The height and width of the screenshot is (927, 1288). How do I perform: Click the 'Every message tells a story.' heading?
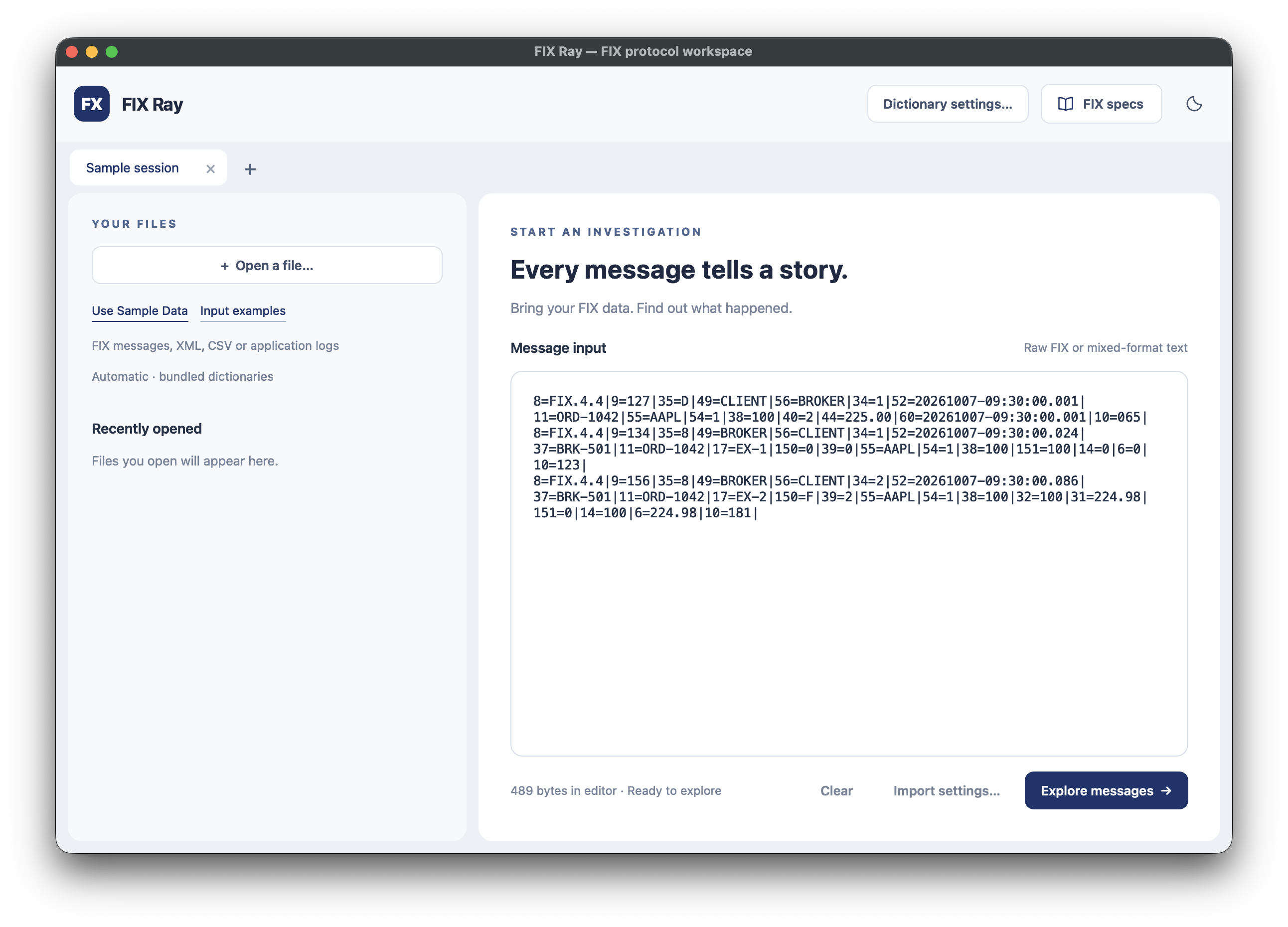click(x=678, y=270)
